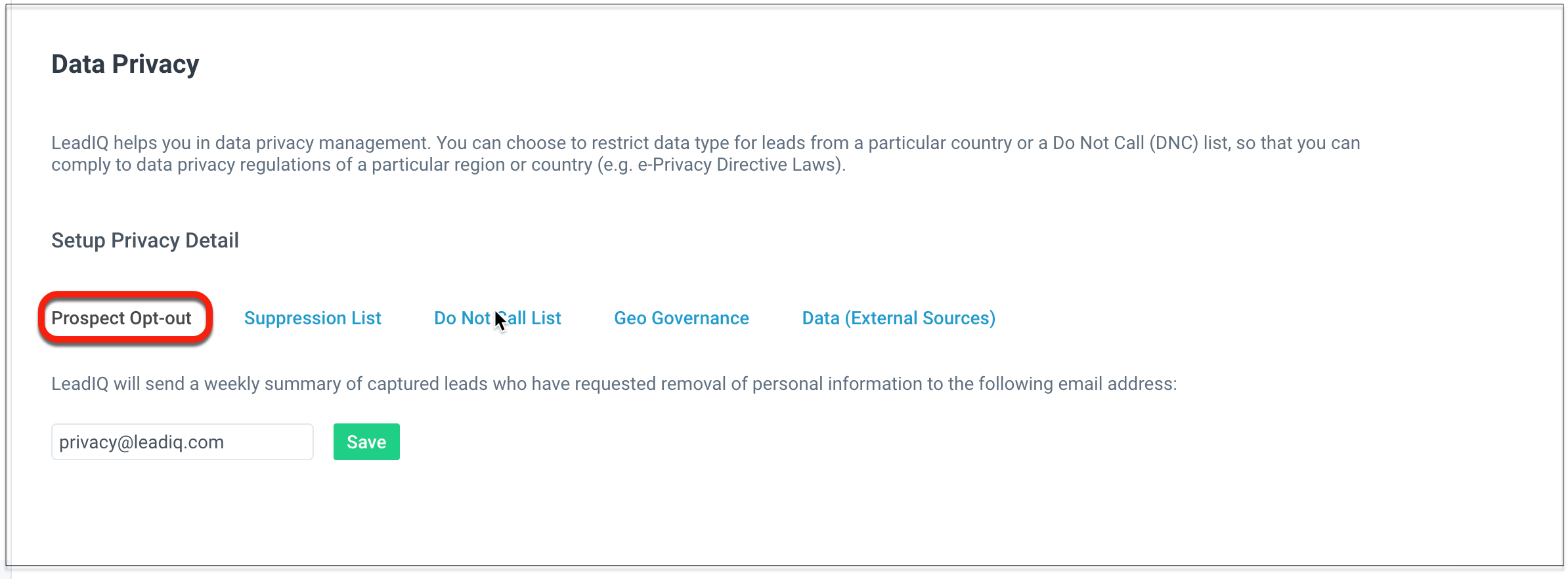Select the Prospect Opt-out tab
The height and width of the screenshot is (579, 1568).
(x=121, y=318)
